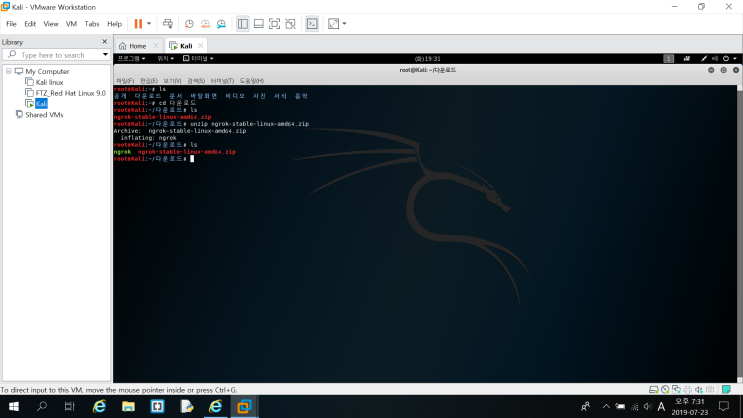The height and width of the screenshot is (418, 743).
Task: Click the Kali top bar clock
Action: tap(427, 59)
